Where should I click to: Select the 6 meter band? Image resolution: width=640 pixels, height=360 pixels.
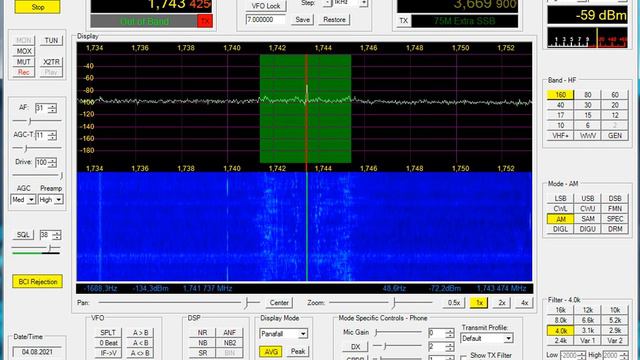coord(588,125)
